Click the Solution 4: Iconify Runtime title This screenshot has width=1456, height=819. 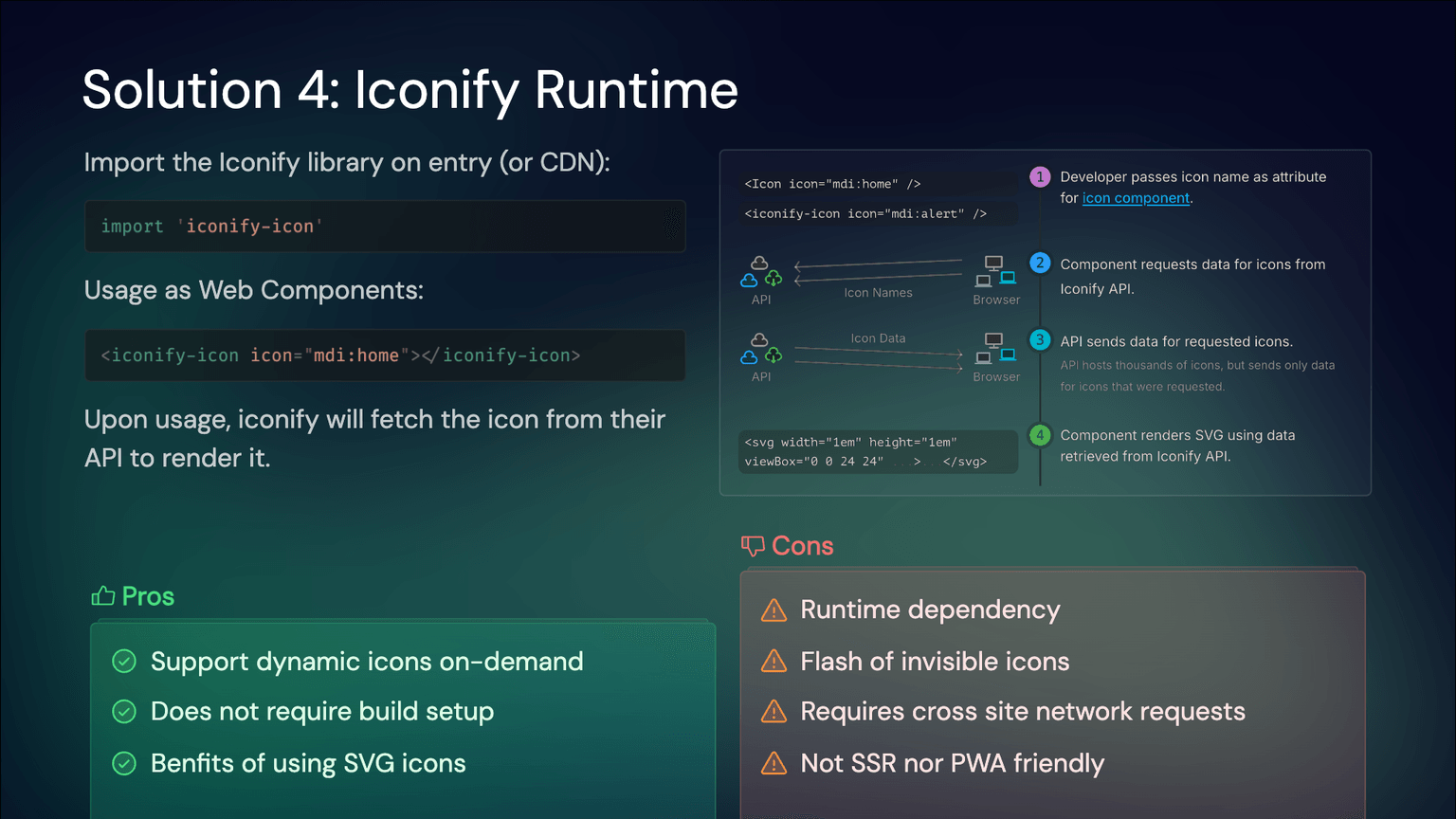[409, 90]
